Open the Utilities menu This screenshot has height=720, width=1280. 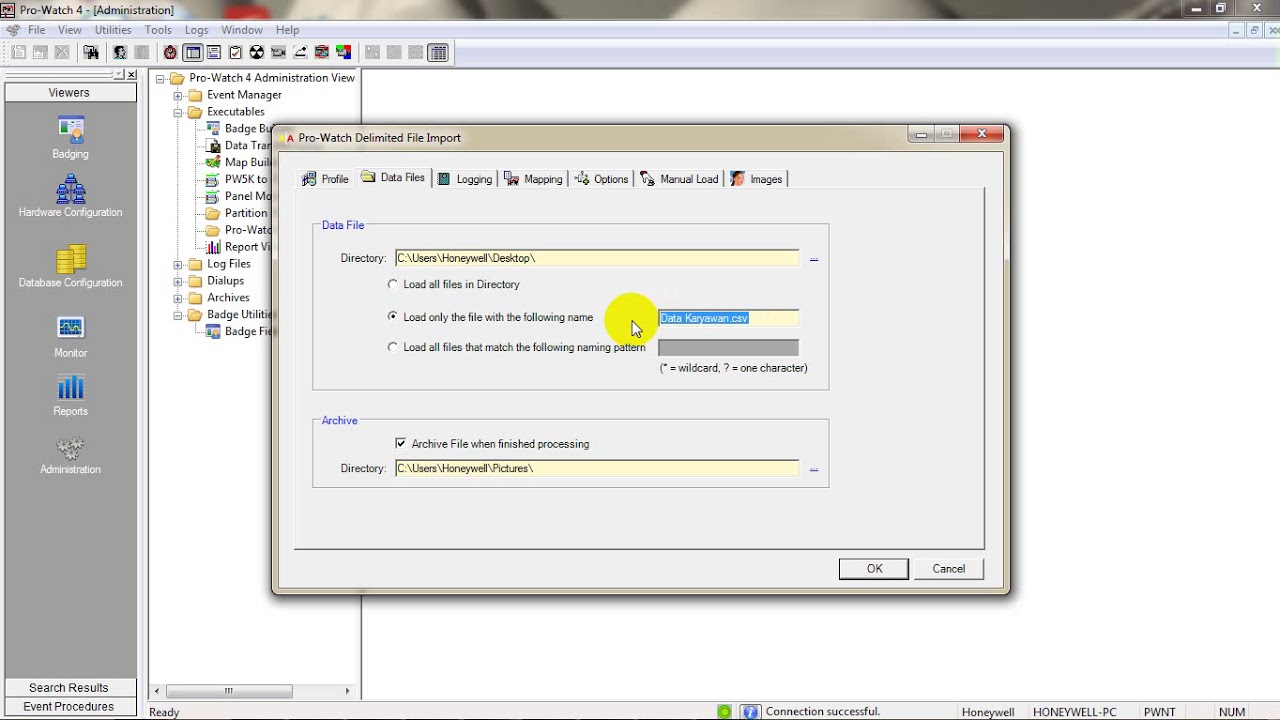click(x=113, y=30)
